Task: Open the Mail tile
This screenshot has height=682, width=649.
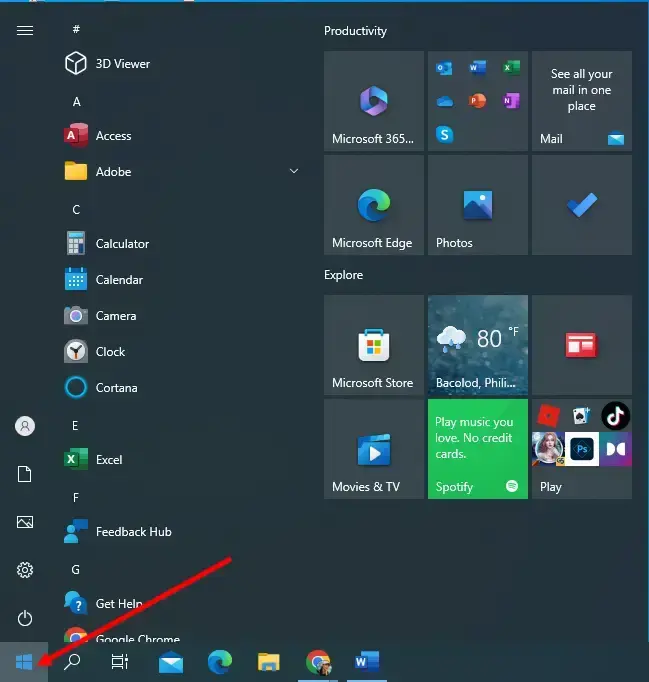Action: (582, 101)
